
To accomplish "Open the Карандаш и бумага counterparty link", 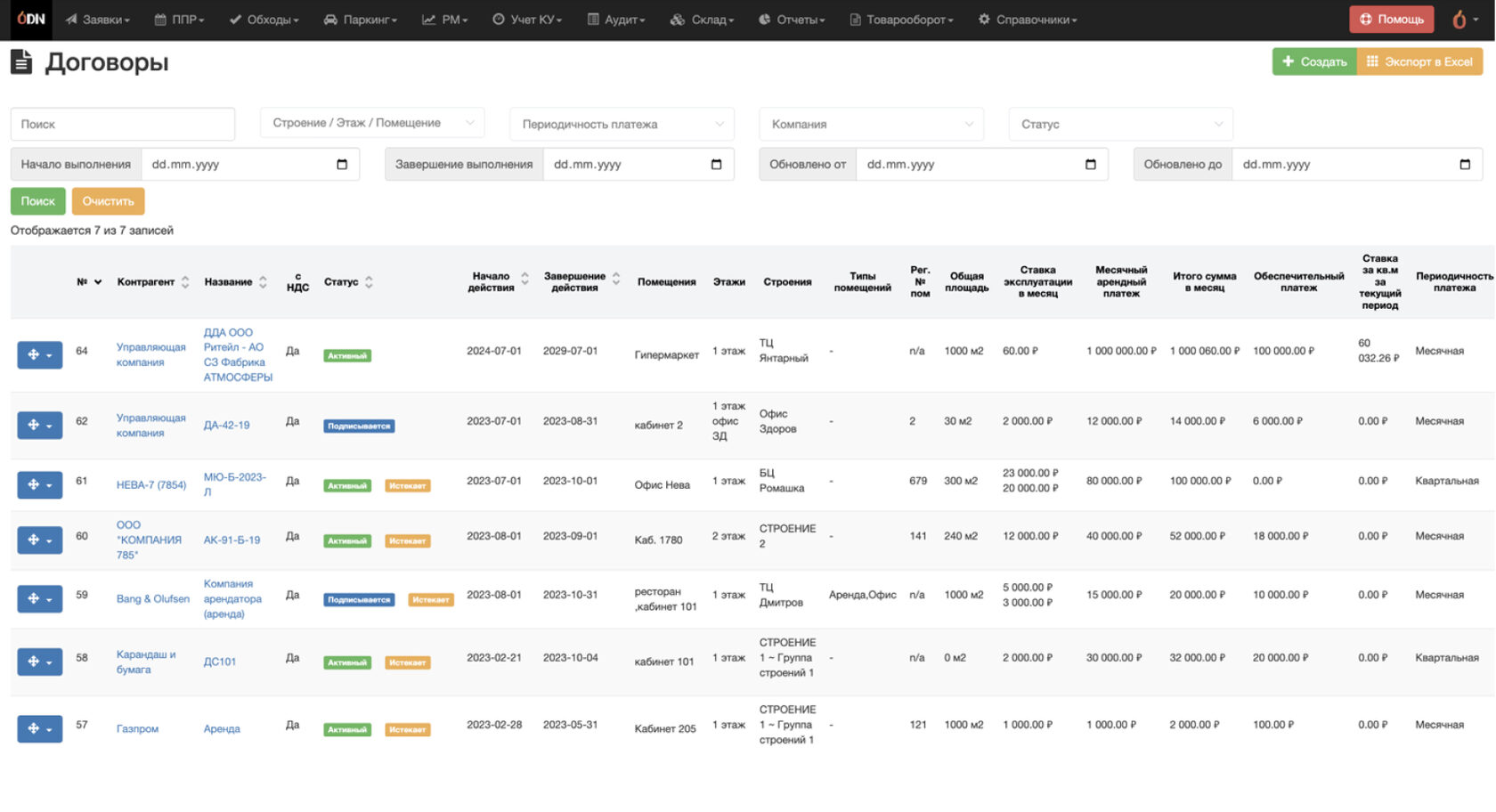I will coord(146,662).
